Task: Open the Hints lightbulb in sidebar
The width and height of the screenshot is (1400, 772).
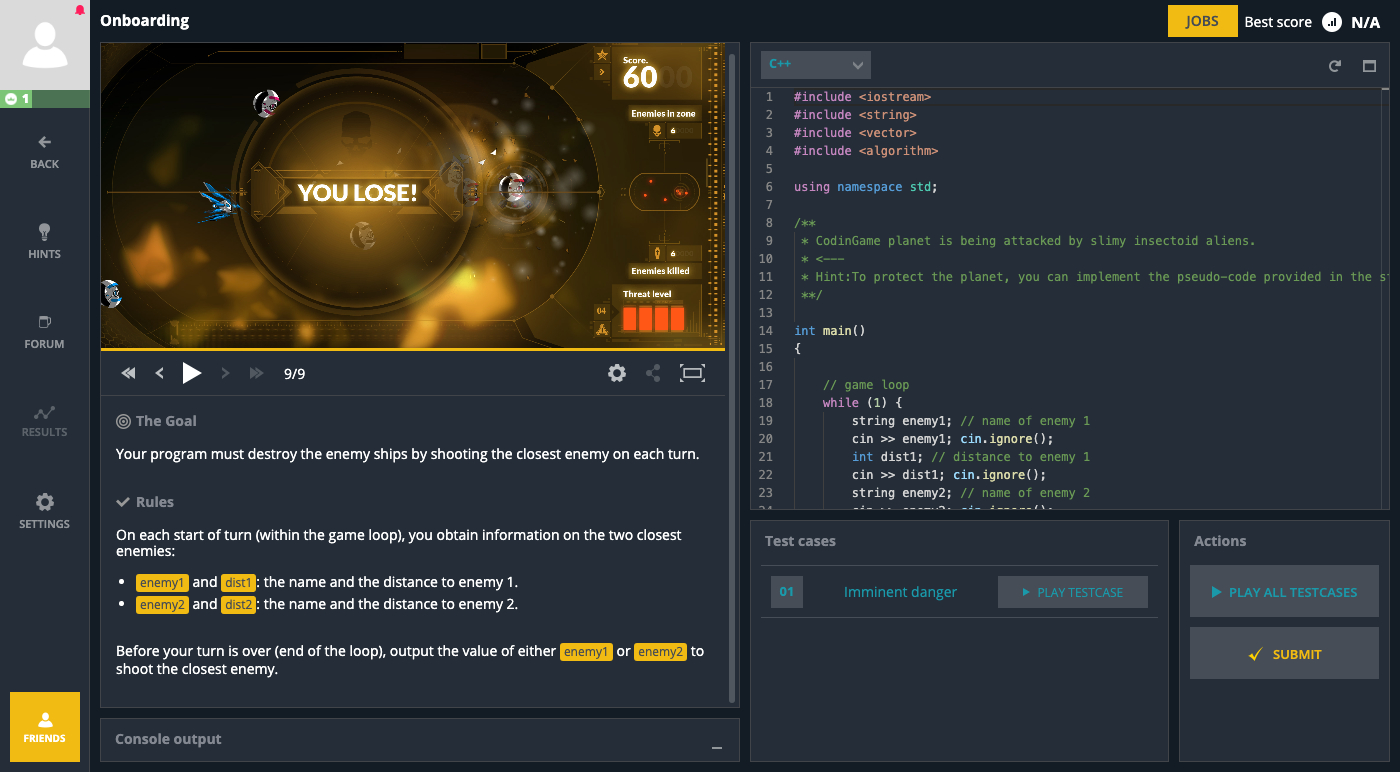Action: [x=44, y=241]
